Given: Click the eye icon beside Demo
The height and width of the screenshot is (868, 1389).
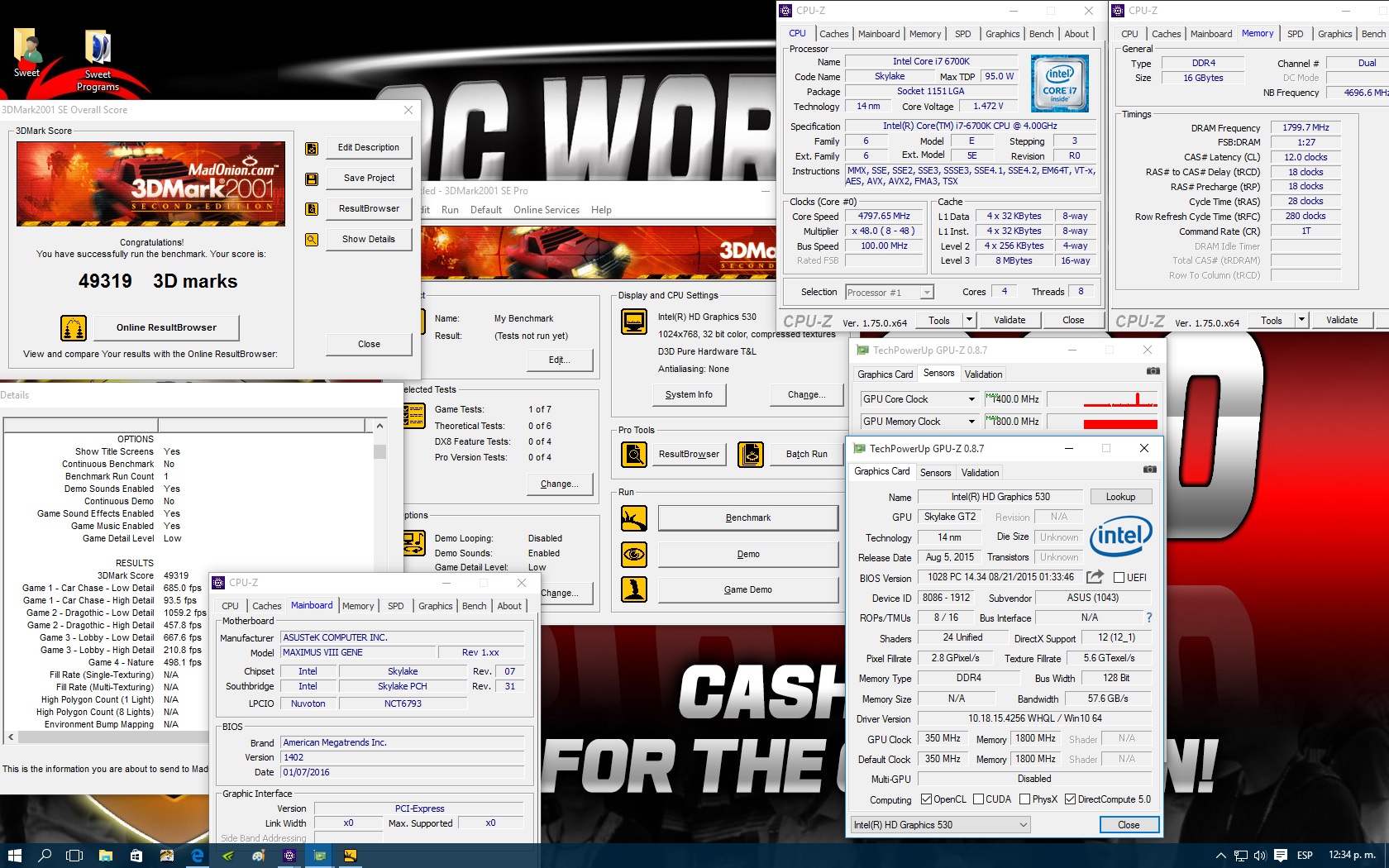Looking at the screenshot, I should point(634,554).
